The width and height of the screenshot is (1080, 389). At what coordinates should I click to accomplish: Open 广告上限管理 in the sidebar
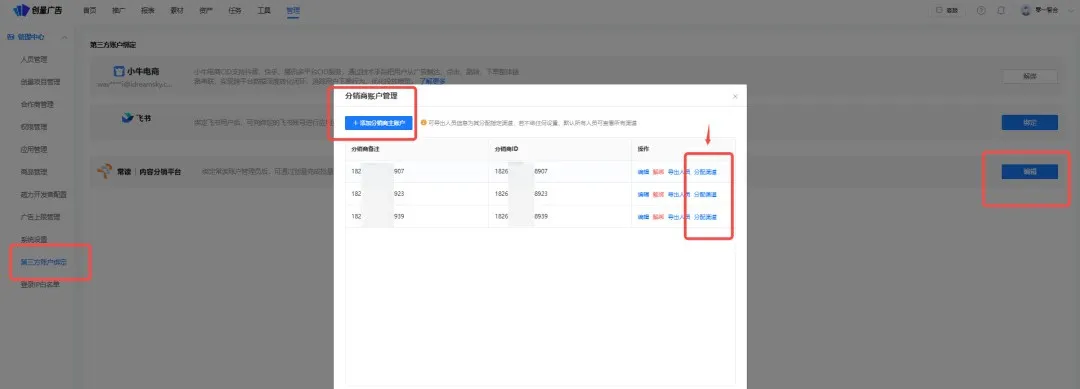(40, 217)
